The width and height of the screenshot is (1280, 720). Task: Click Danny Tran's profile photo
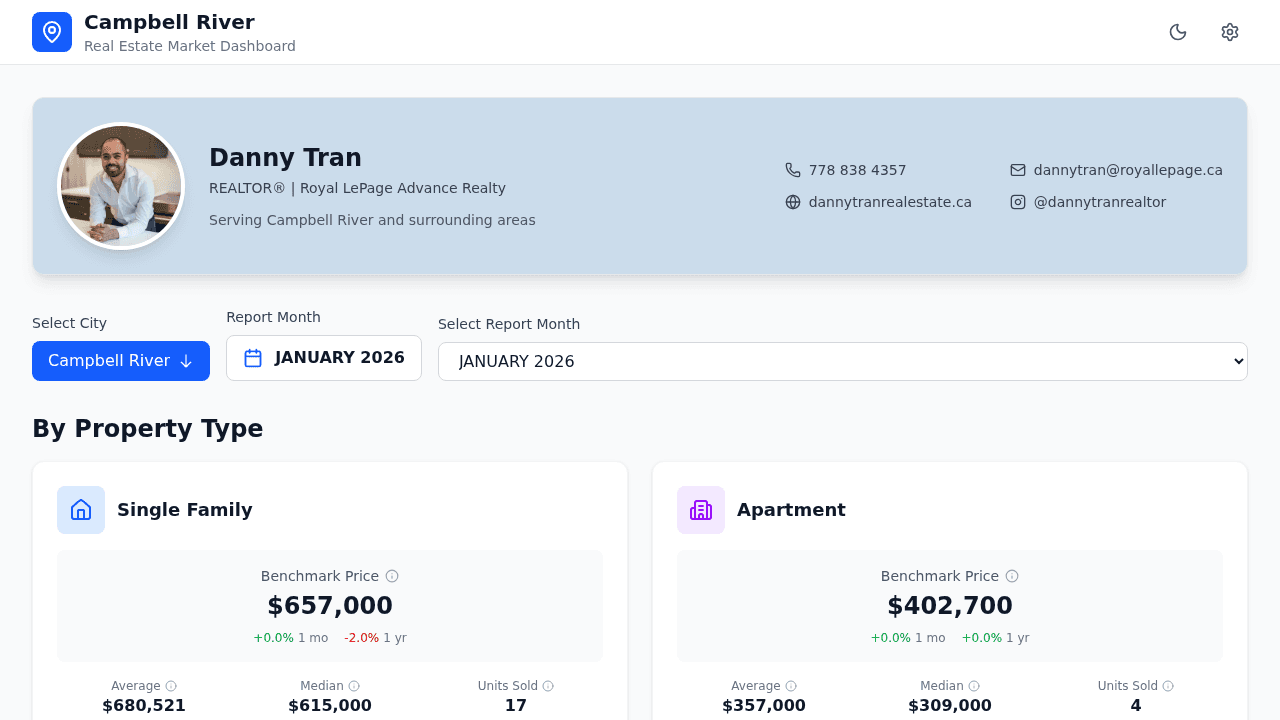coord(120,186)
